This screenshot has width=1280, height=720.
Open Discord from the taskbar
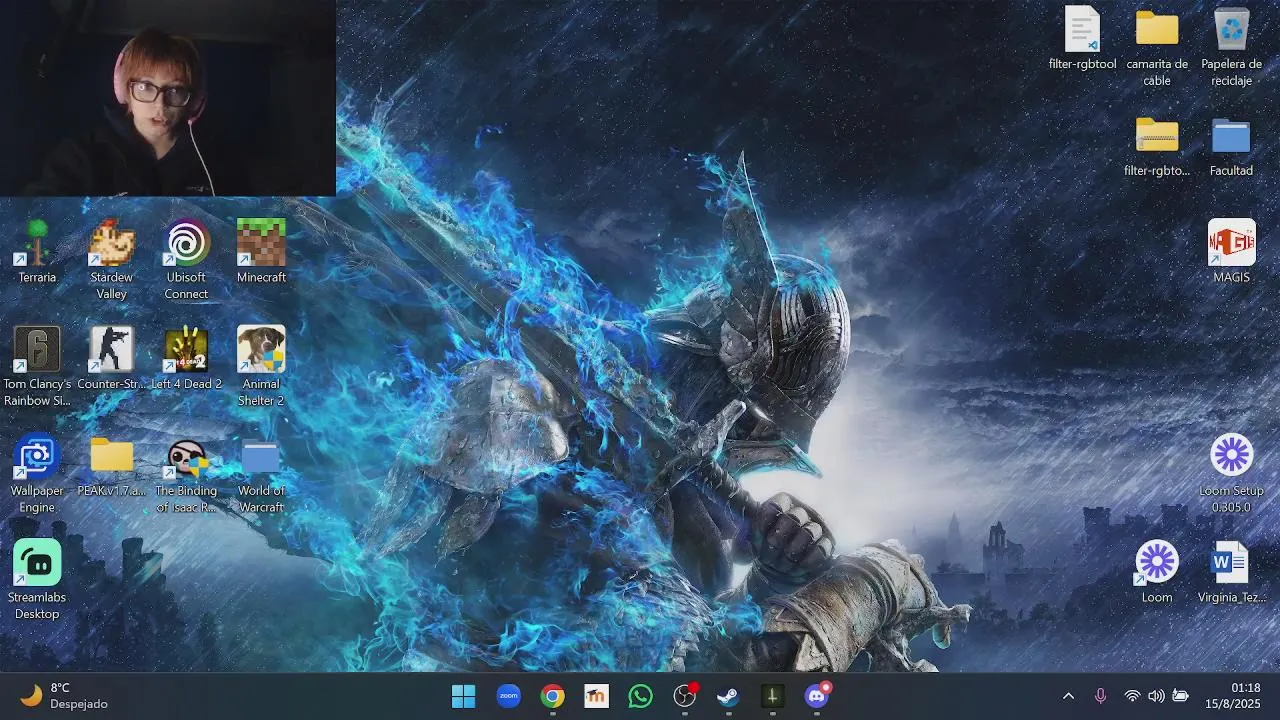tap(817, 696)
